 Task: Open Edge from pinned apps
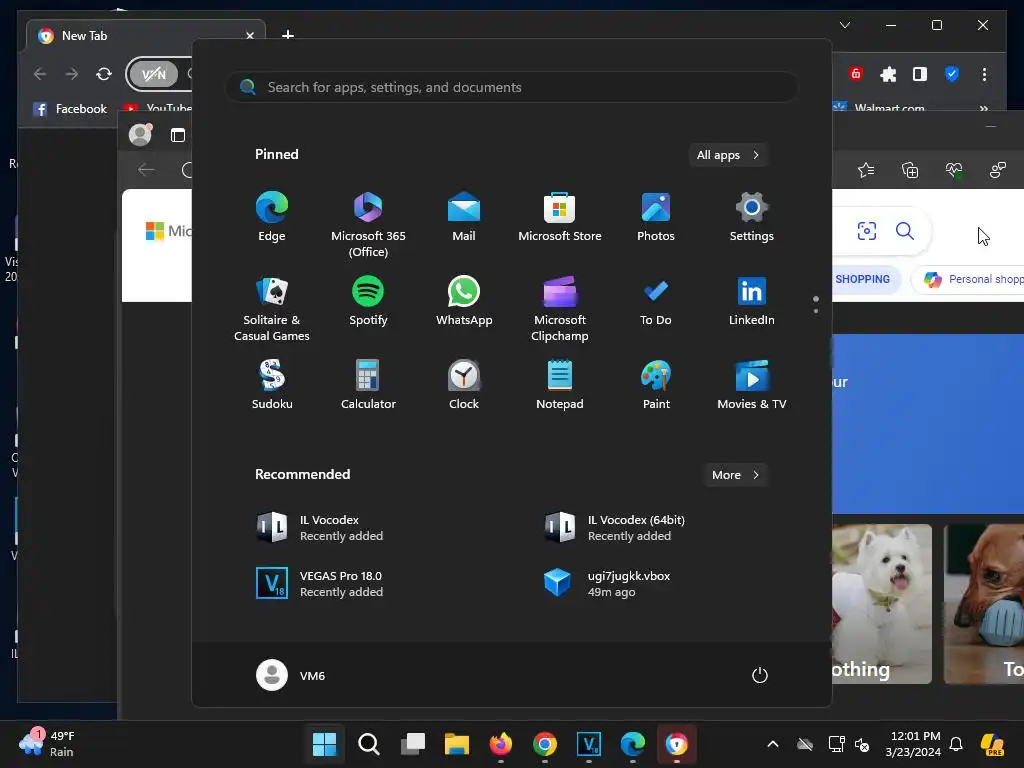(x=272, y=217)
